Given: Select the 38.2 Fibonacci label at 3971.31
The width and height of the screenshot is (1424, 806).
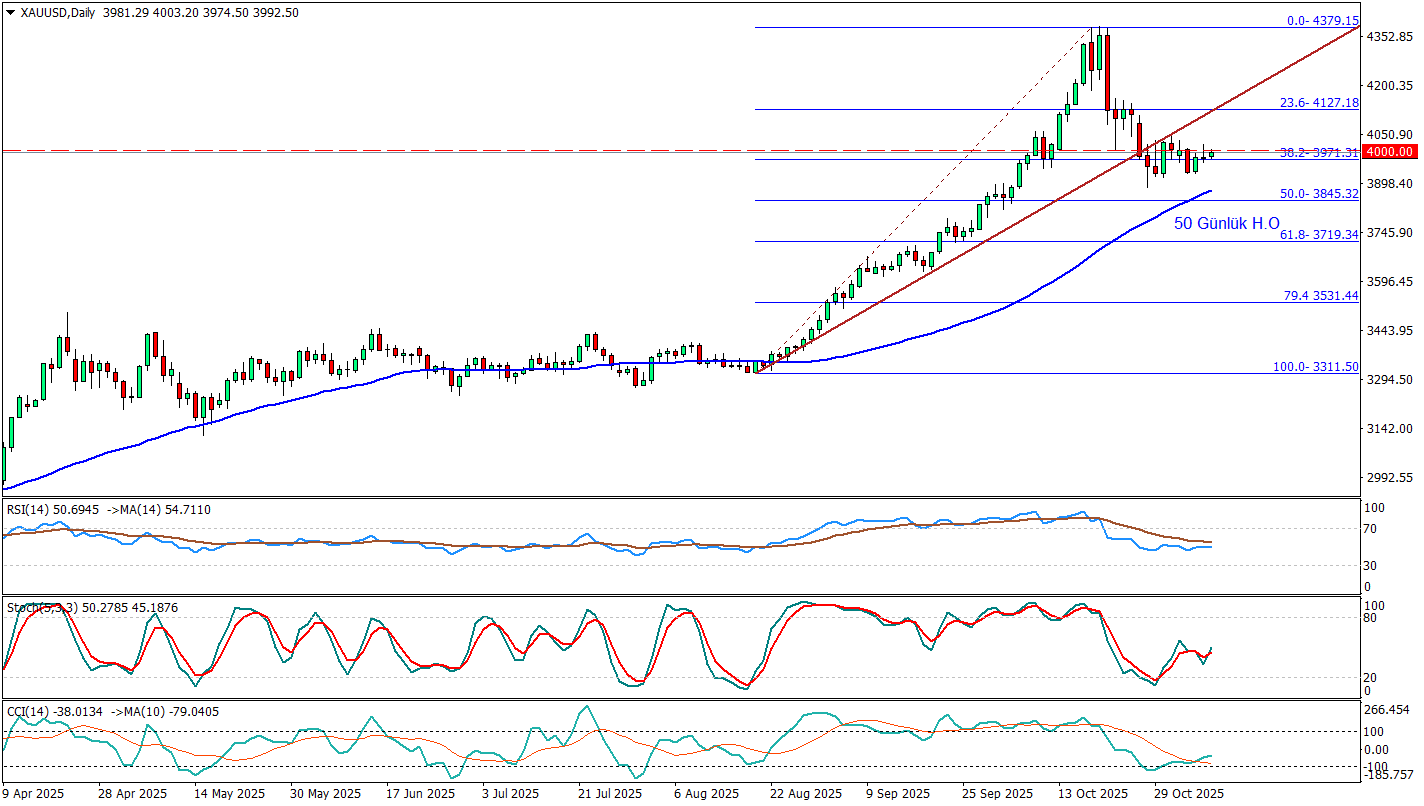Looking at the screenshot, I should [x=1320, y=152].
